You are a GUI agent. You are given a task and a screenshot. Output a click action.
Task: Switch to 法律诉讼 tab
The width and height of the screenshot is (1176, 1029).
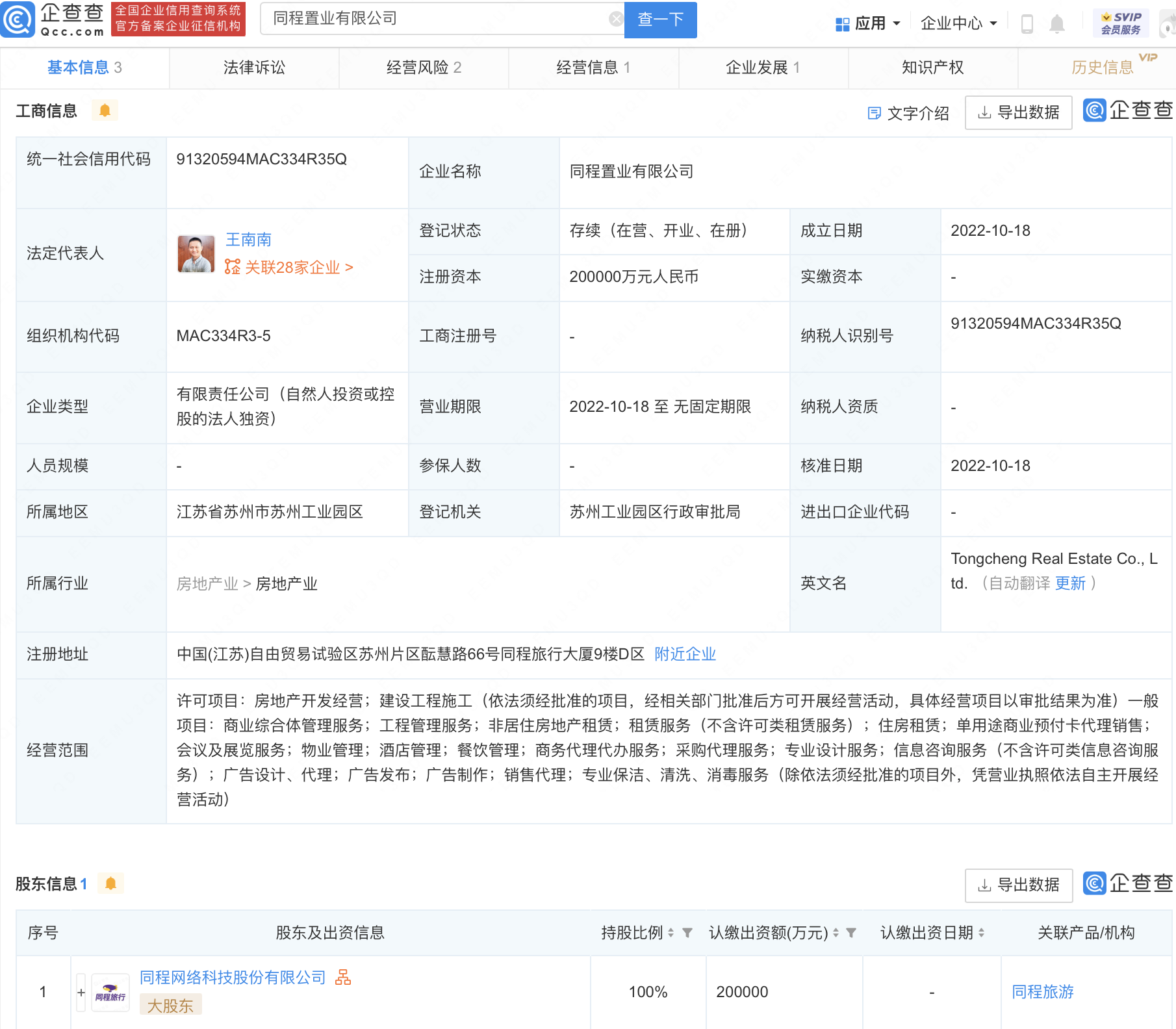coord(254,68)
